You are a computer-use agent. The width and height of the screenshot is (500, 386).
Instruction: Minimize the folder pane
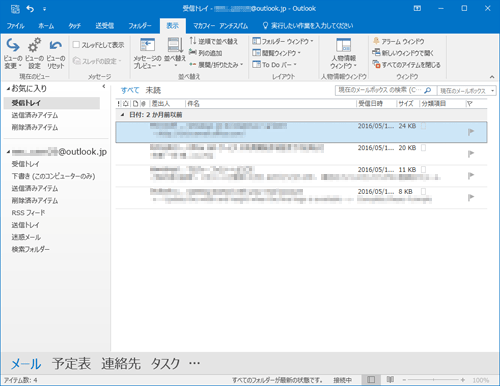(x=104, y=87)
